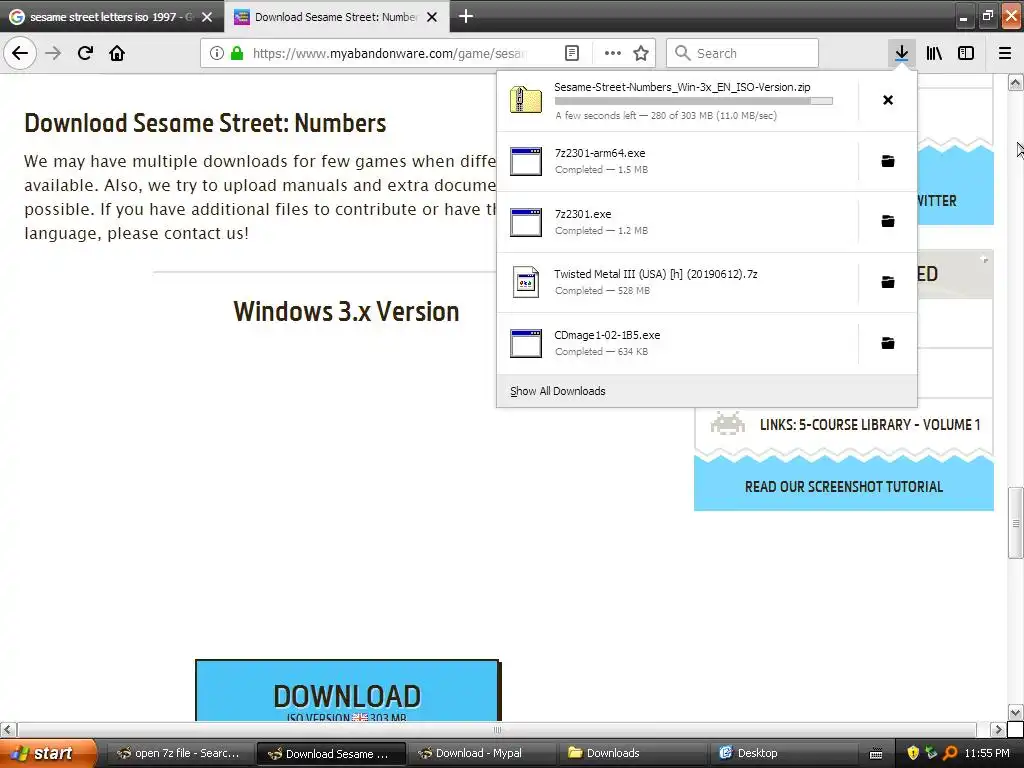Click the vertical scrollbar down arrow
This screenshot has height=768, width=1024.
(x=1015, y=712)
